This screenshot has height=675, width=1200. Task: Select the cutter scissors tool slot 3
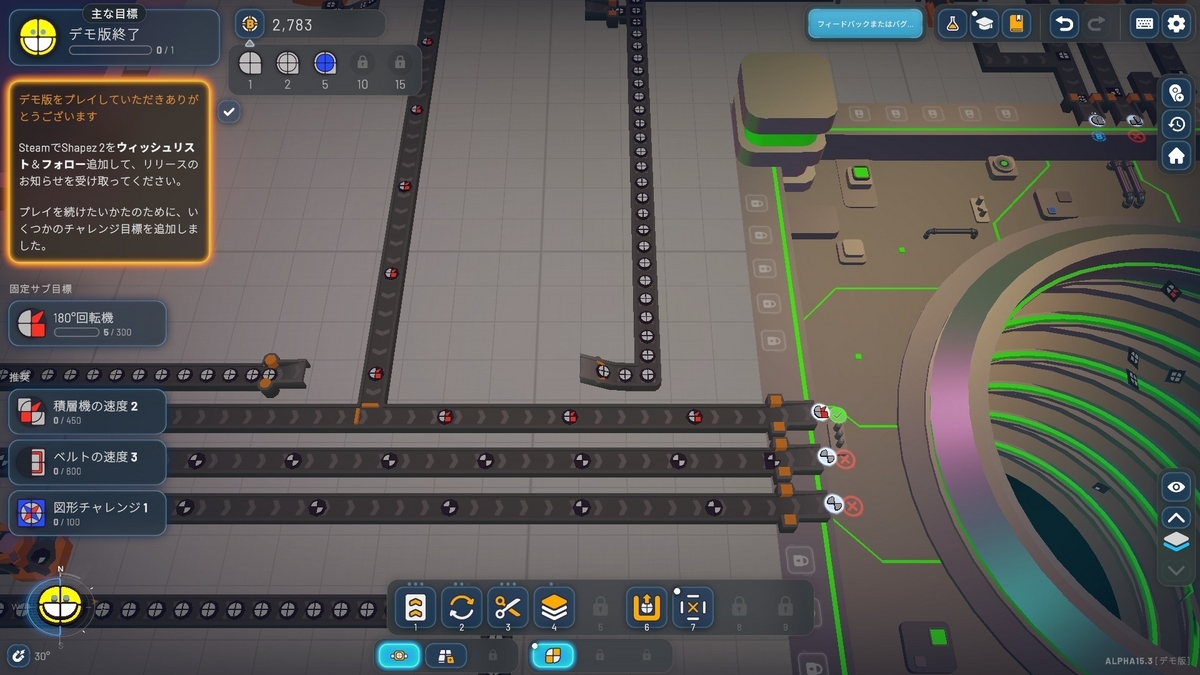tap(508, 607)
